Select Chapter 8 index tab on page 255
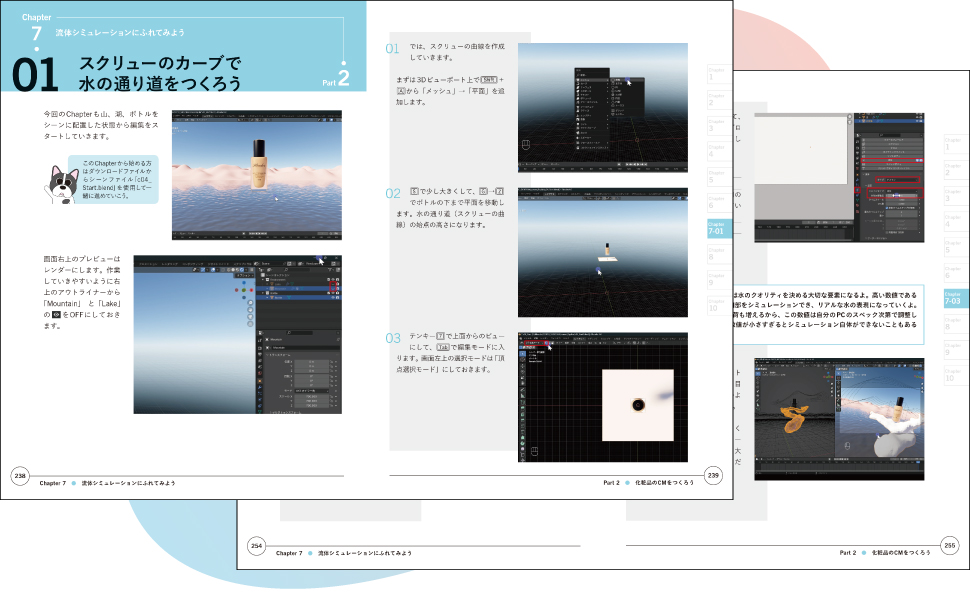 click(955, 325)
